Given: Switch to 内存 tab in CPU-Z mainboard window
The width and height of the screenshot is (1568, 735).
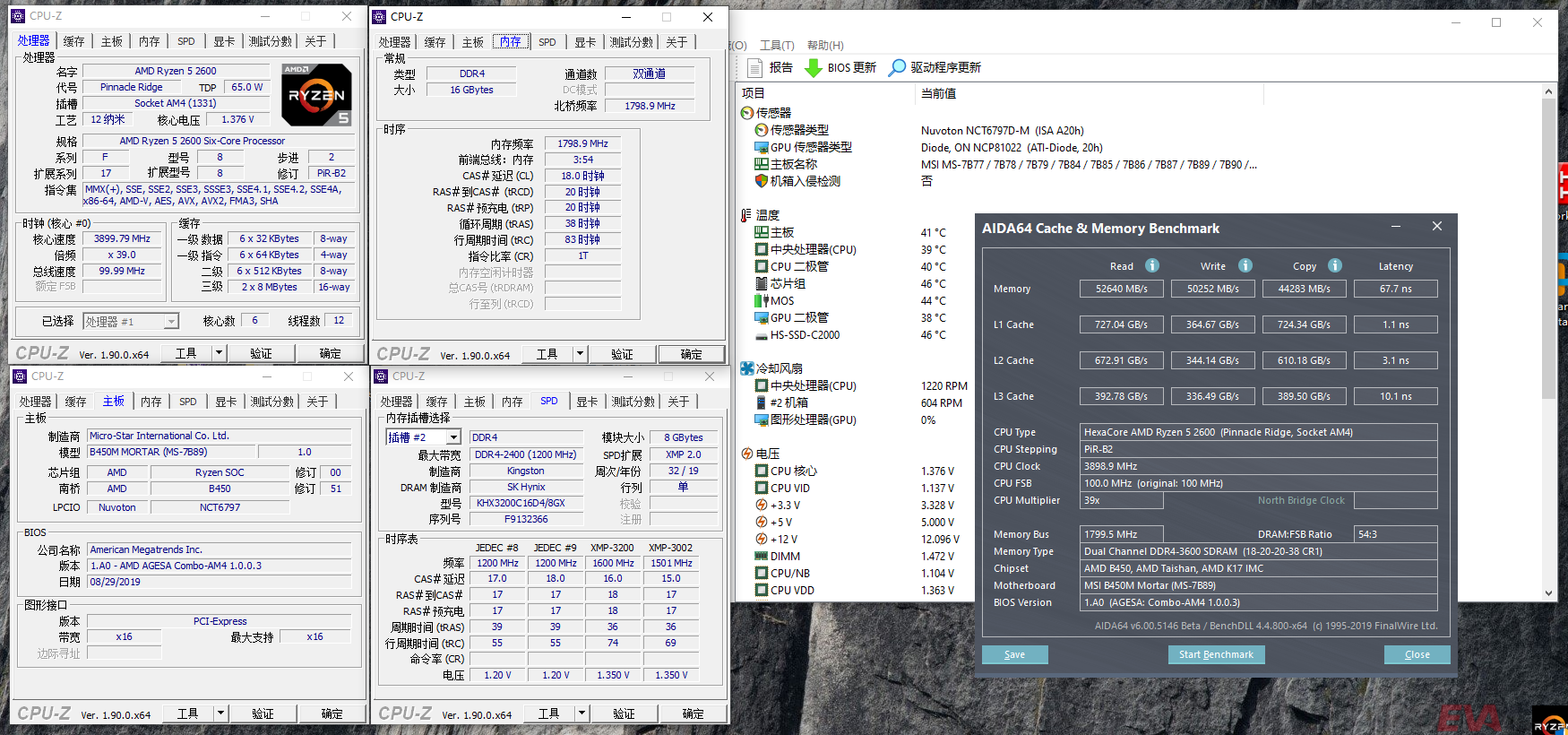Looking at the screenshot, I should click(151, 402).
